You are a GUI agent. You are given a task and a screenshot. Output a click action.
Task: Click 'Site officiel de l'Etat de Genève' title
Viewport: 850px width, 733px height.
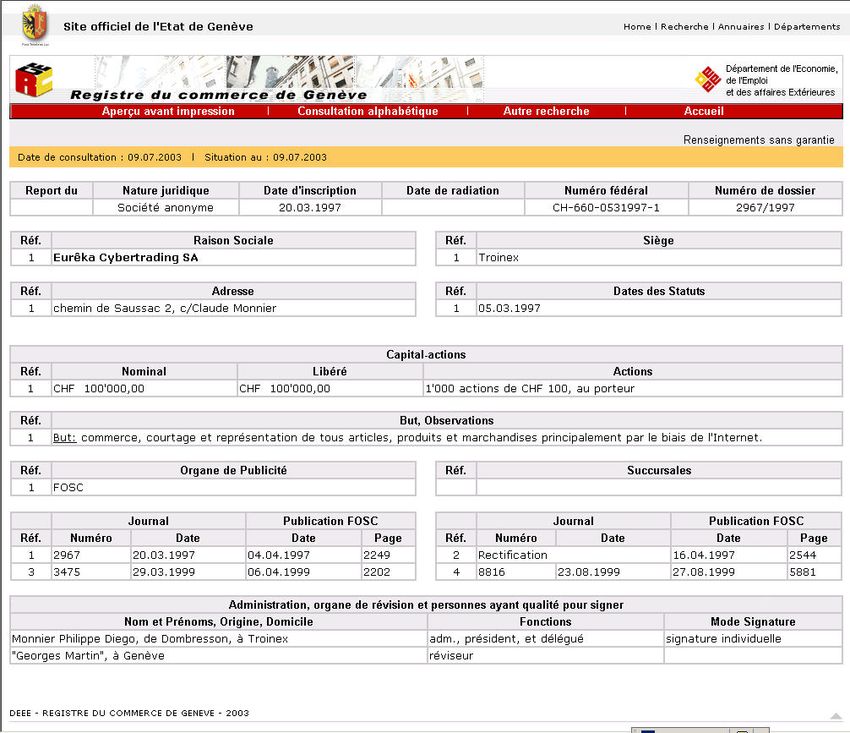point(158,27)
